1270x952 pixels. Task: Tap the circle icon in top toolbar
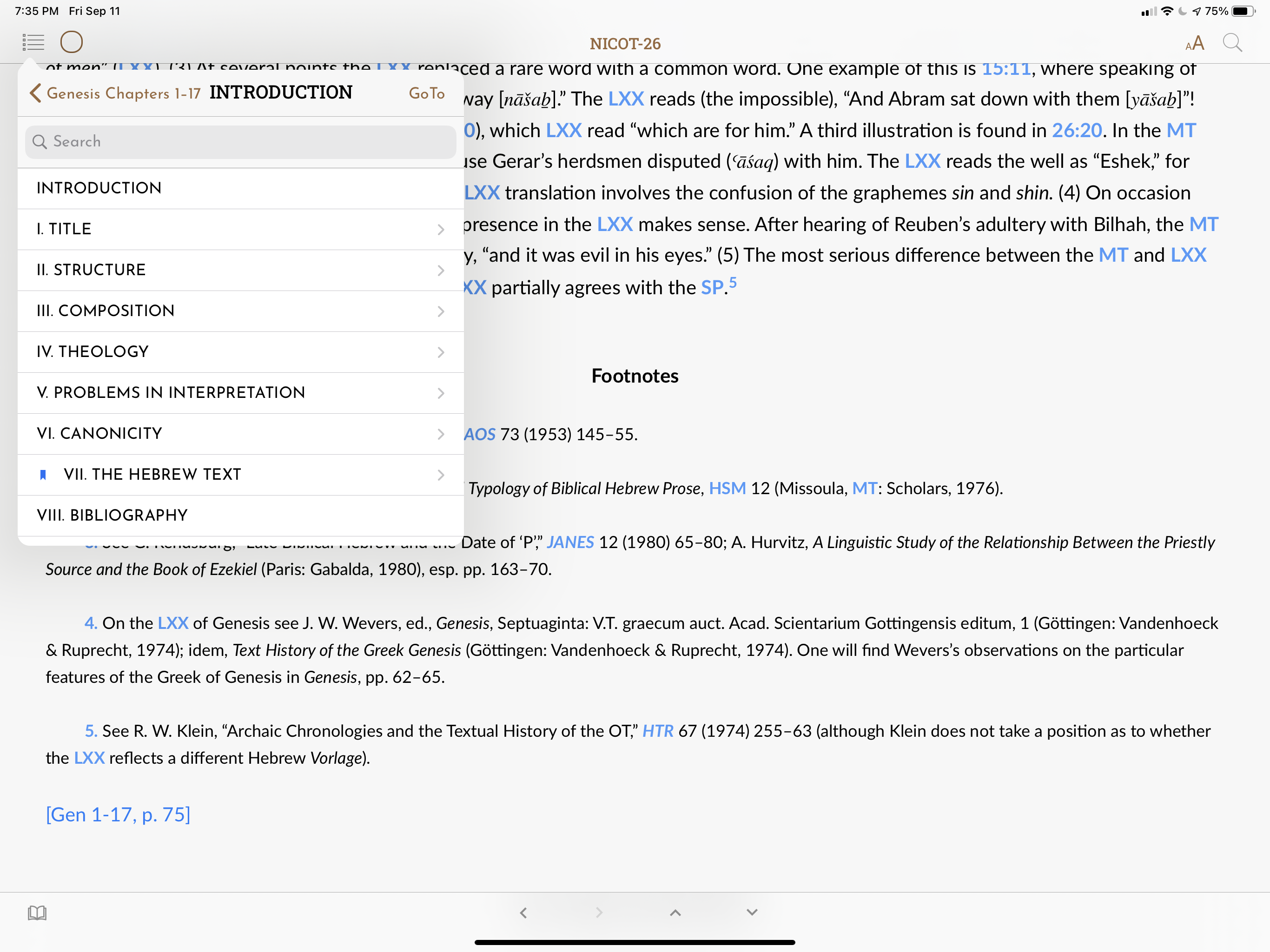72,42
